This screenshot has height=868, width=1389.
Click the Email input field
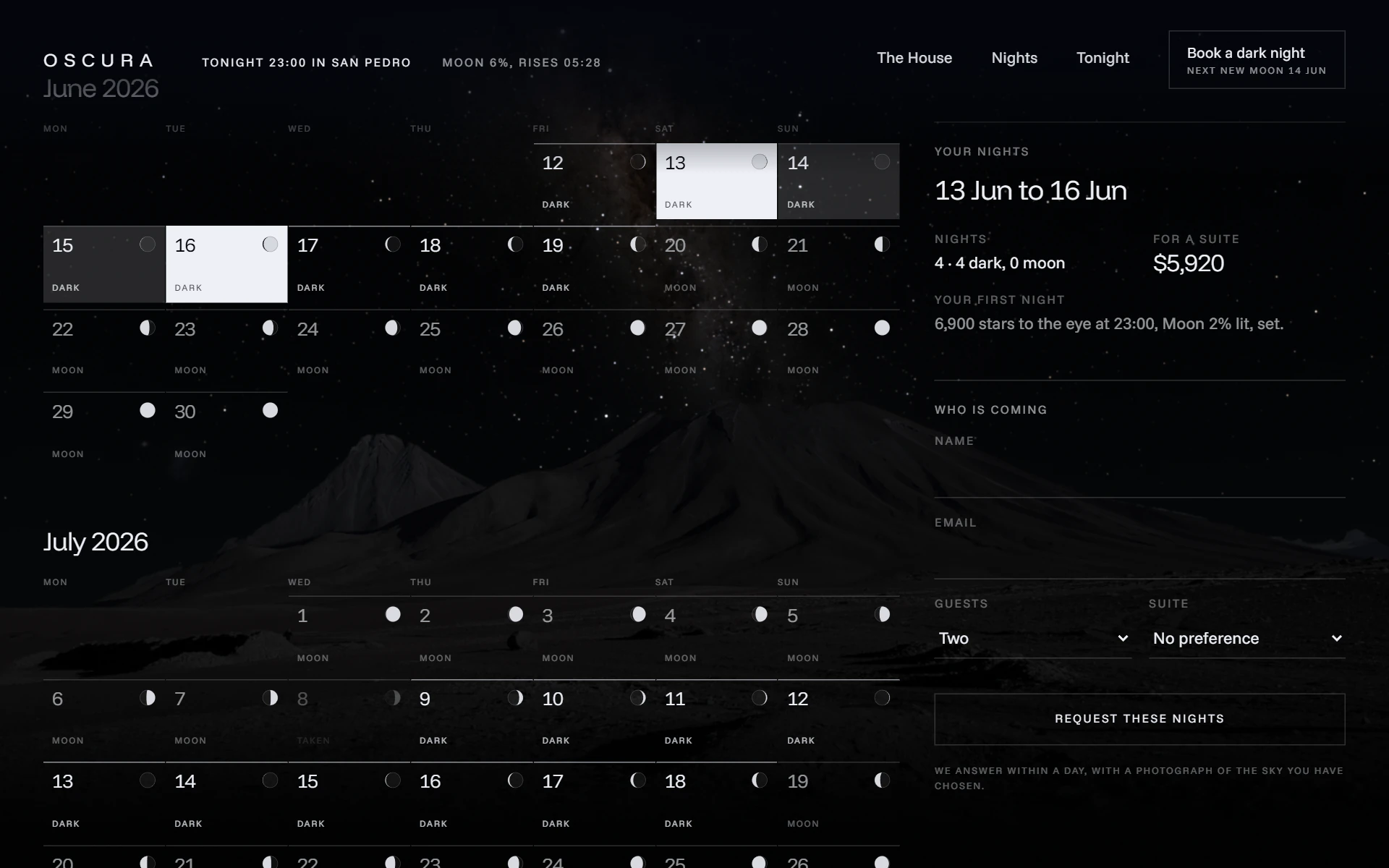(1139, 556)
